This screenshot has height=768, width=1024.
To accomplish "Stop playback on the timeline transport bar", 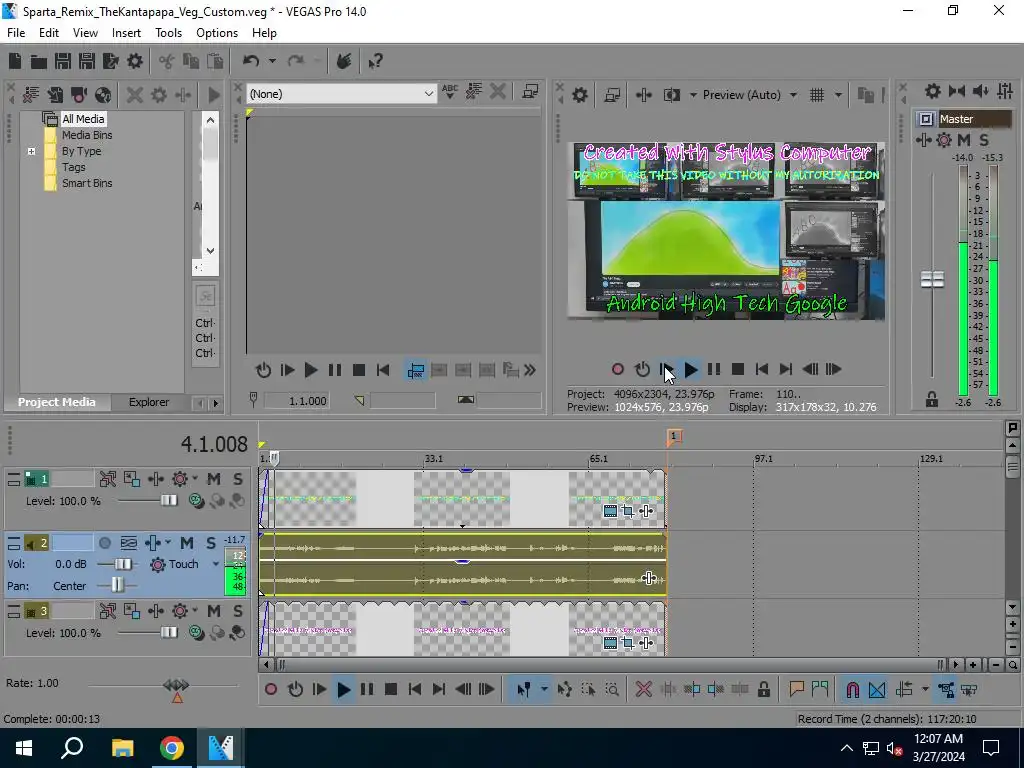I will click(391, 689).
